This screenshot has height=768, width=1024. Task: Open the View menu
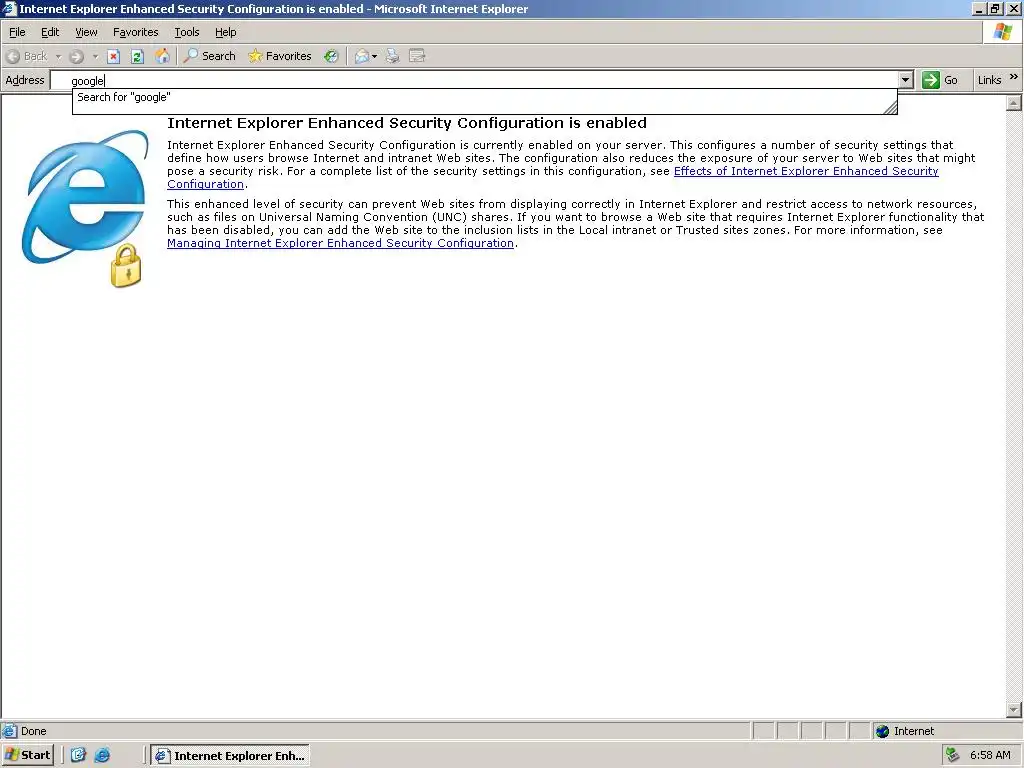coord(86,32)
